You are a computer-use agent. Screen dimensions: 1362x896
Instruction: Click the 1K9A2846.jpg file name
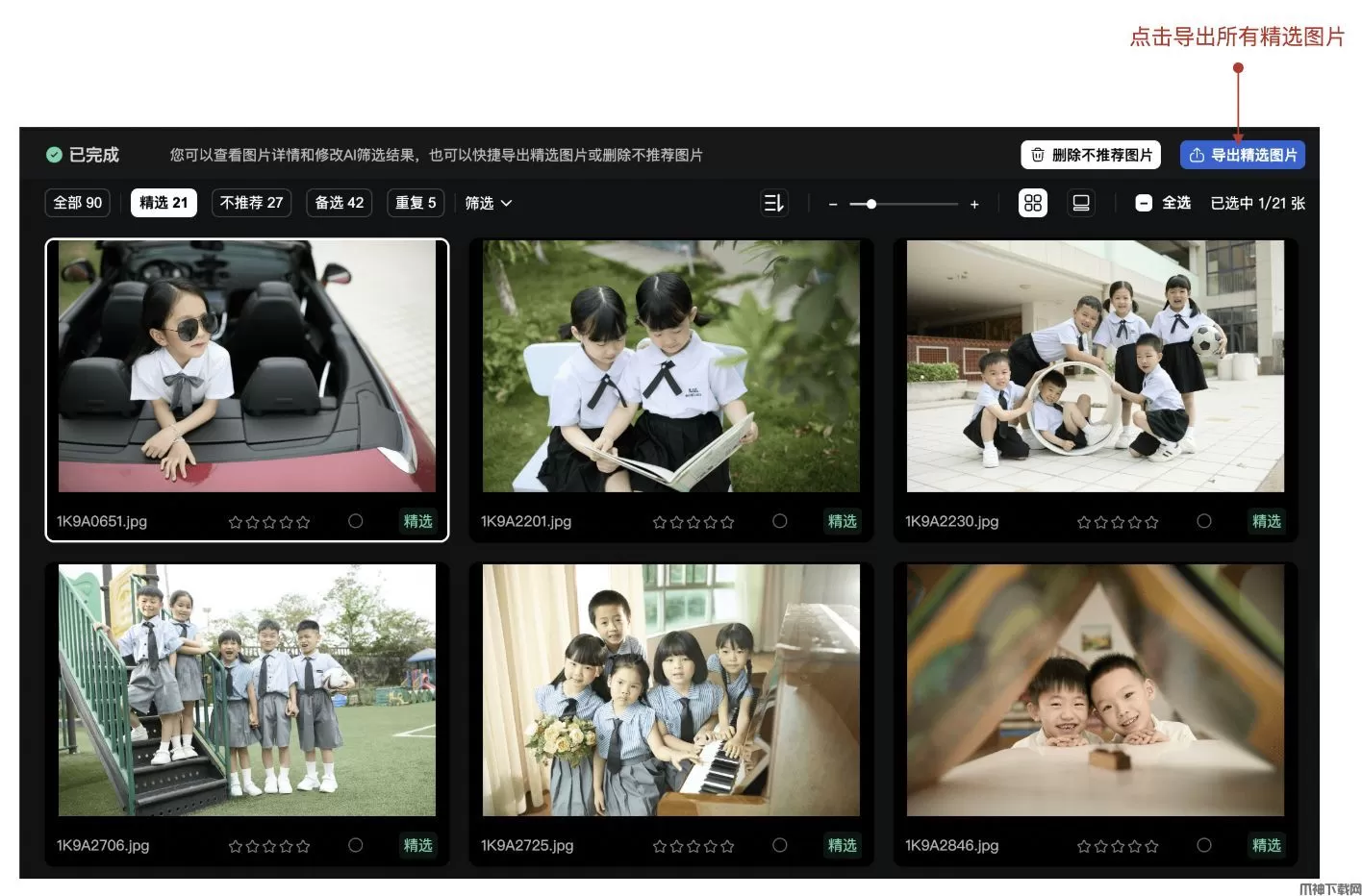[952, 845]
